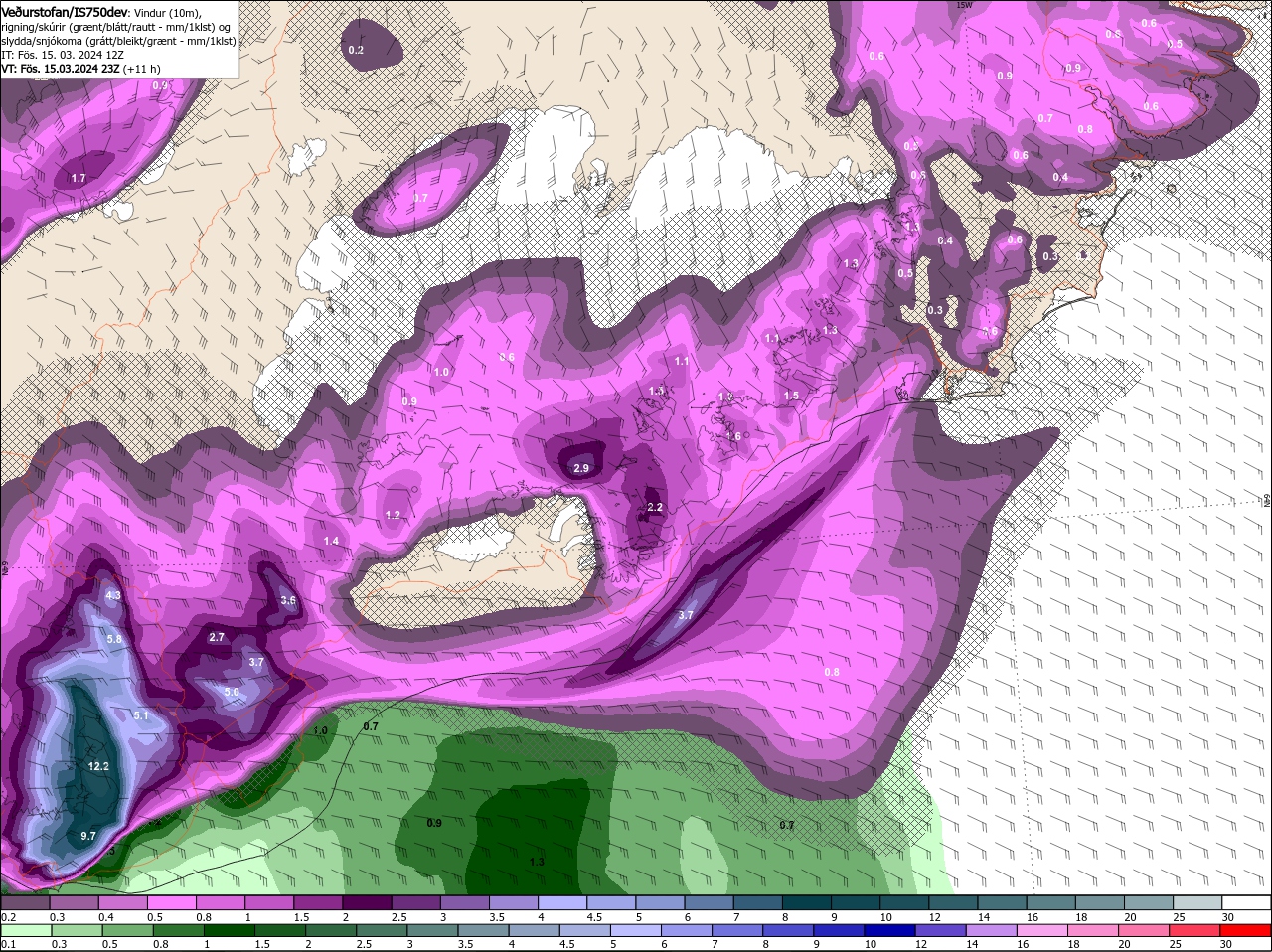Image resolution: width=1272 pixels, height=952 pixels.
Task: Click the 5.0 value label on map
Action: point(232,692)
